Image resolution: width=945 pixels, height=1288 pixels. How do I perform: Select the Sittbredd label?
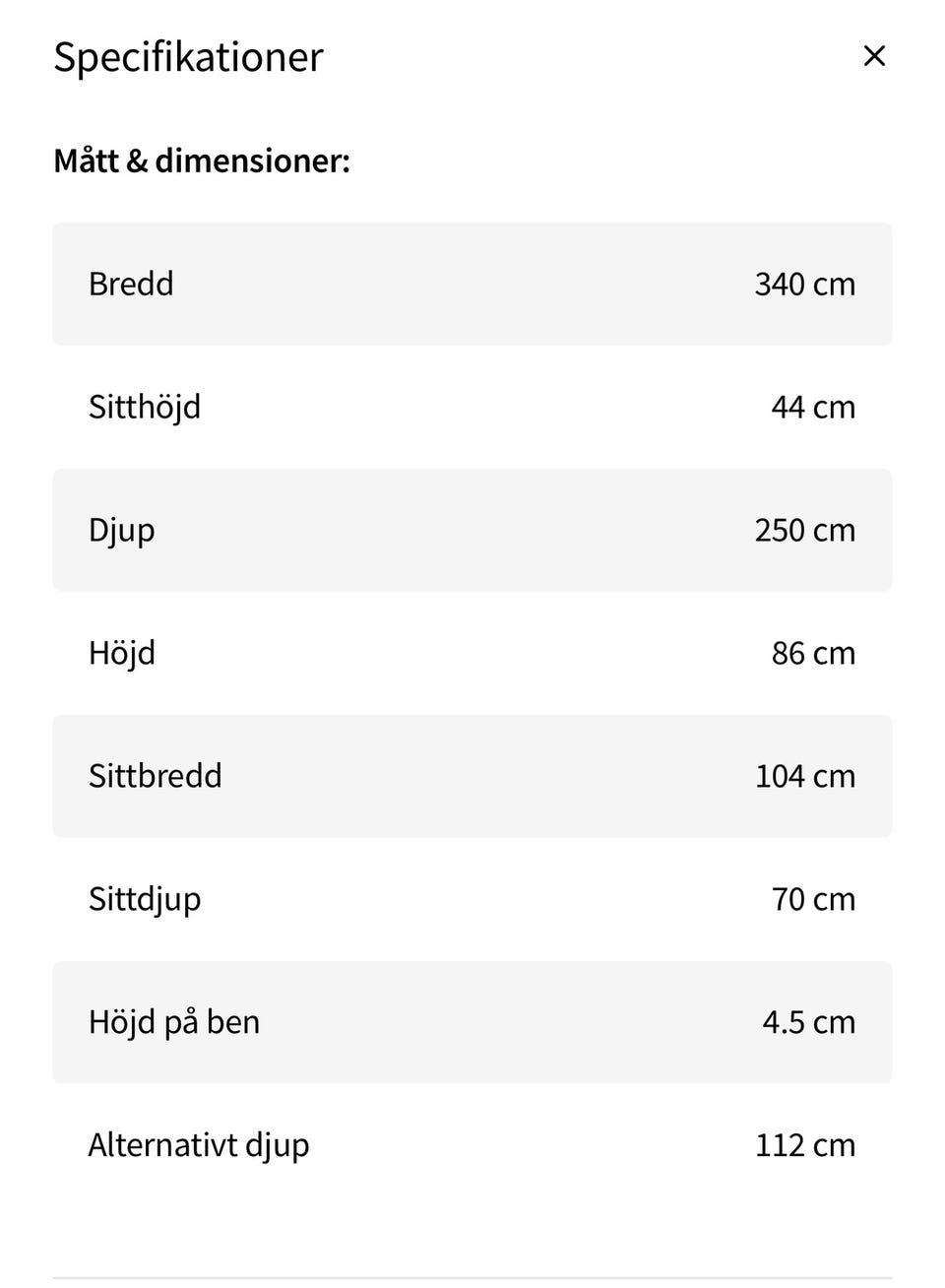coord(156,776)
